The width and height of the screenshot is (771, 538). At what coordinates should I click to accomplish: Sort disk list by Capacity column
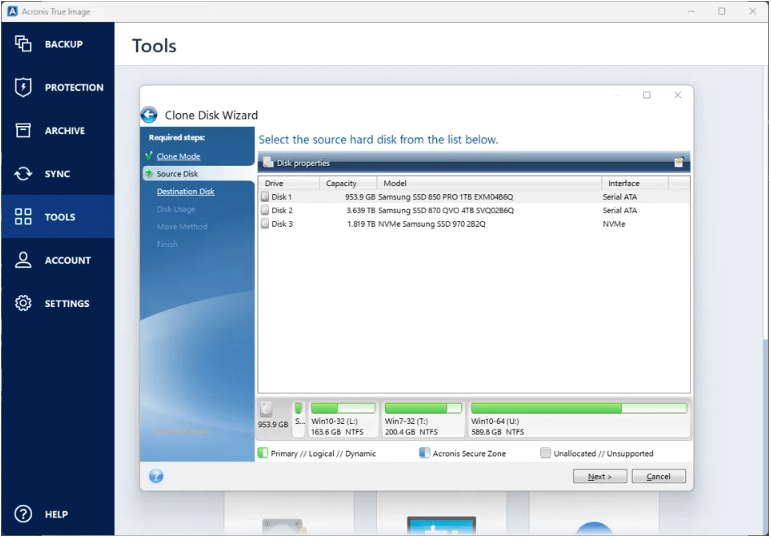click(x=347, y=184)
